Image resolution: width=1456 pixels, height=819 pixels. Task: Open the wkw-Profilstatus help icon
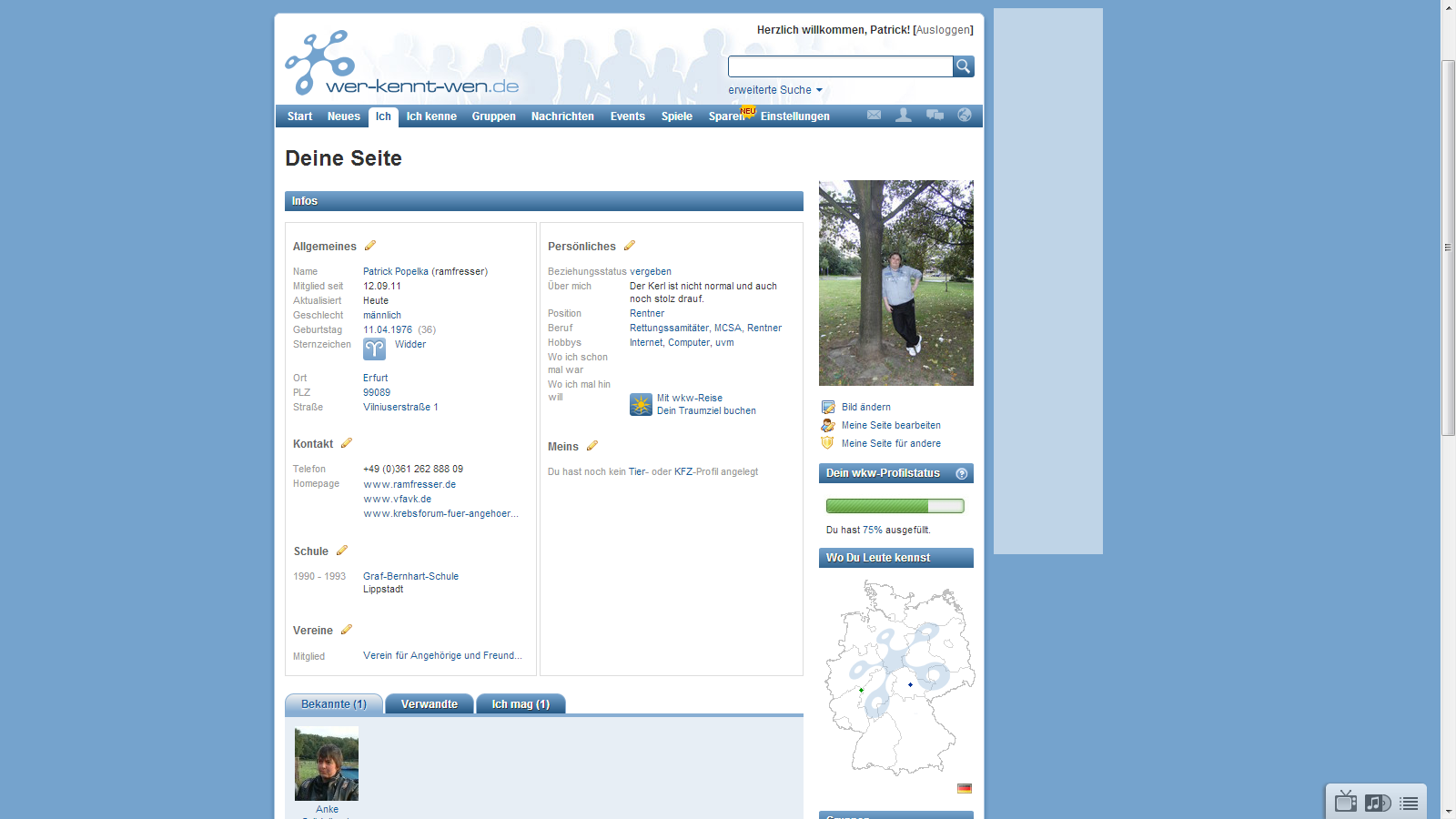coord(962,473)
